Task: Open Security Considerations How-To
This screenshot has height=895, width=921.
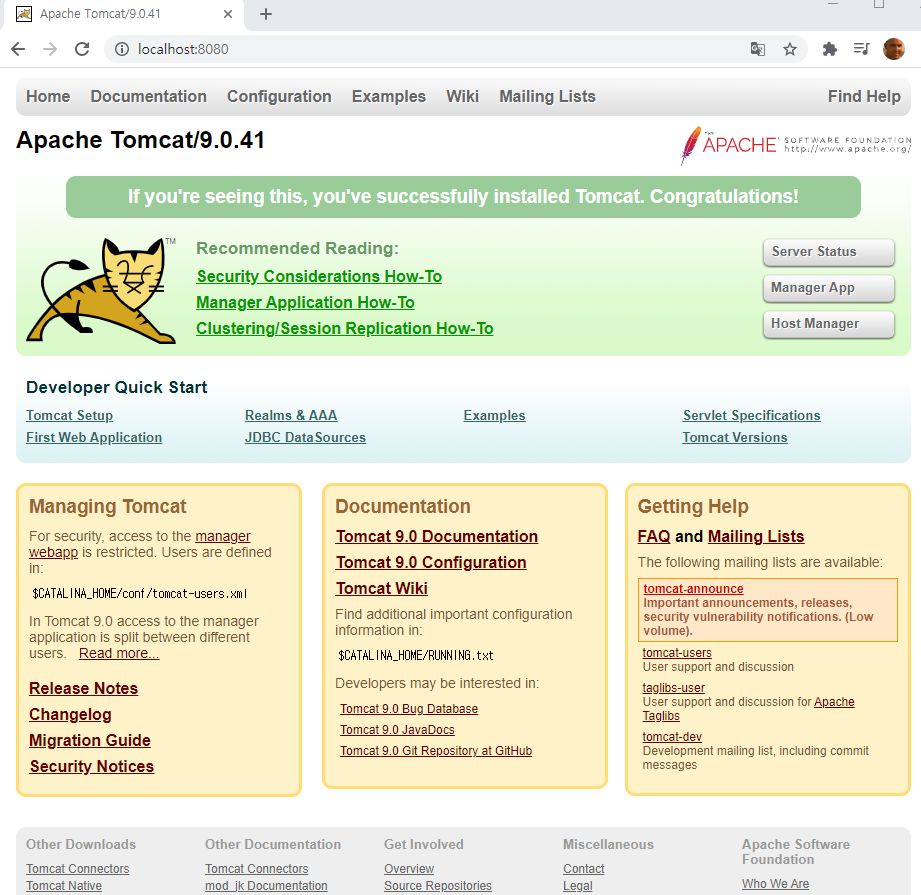Action: [x=319, y=277]
